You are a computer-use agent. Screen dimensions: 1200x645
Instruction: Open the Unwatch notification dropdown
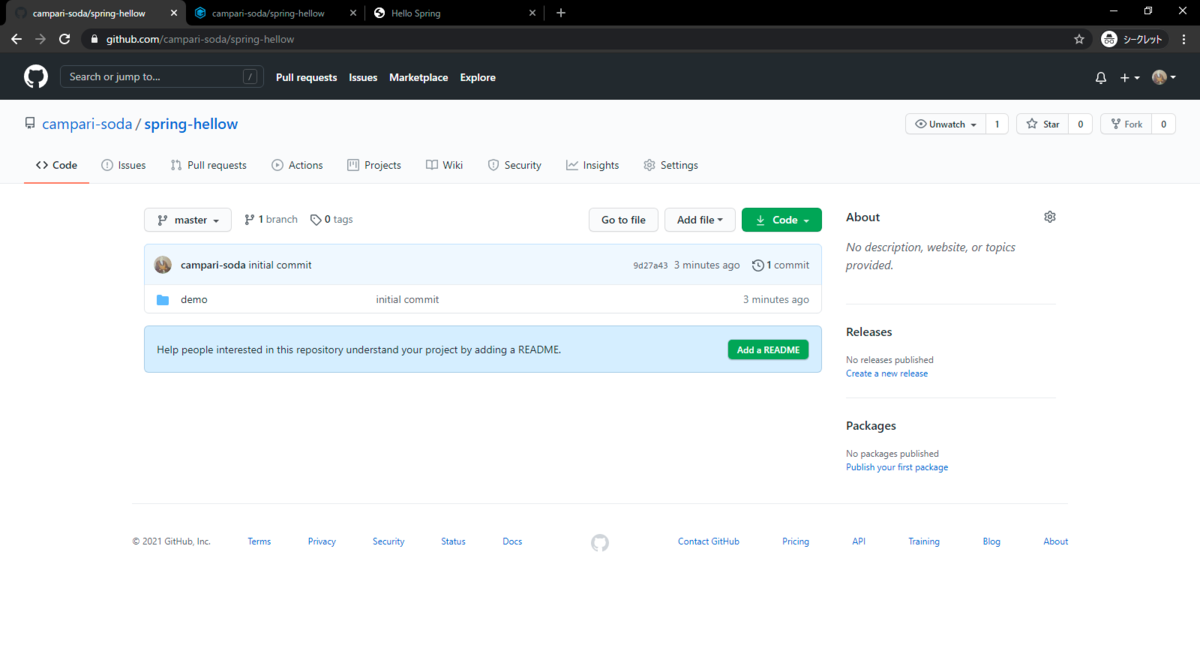tap(945, 124)
